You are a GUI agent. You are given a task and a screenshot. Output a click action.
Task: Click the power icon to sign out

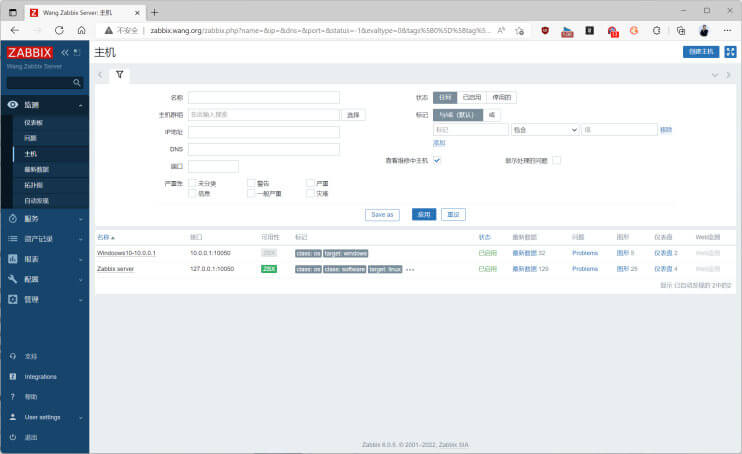coord(13,437)
